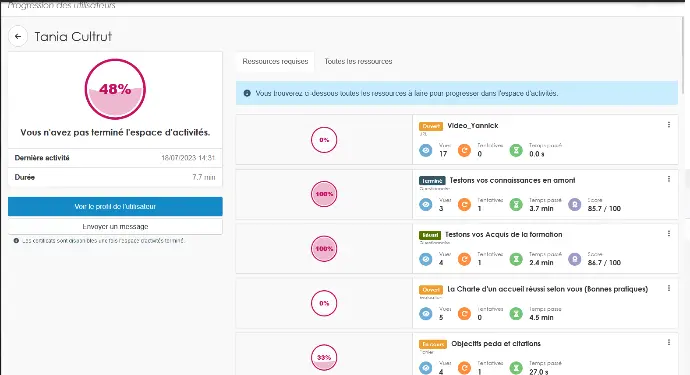This screenshot has width=690, height=375.
Task: Click the 48% overall progress circle
Action: [x=115, y=89]
